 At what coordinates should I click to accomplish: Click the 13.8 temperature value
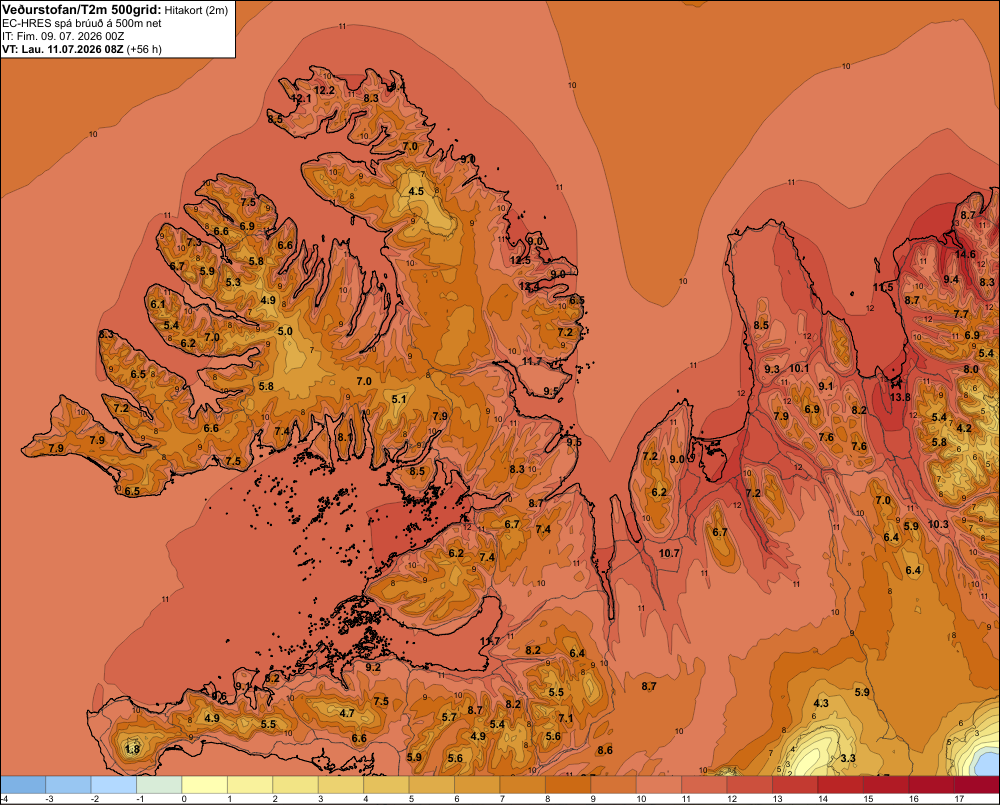[x=900, y=397]
